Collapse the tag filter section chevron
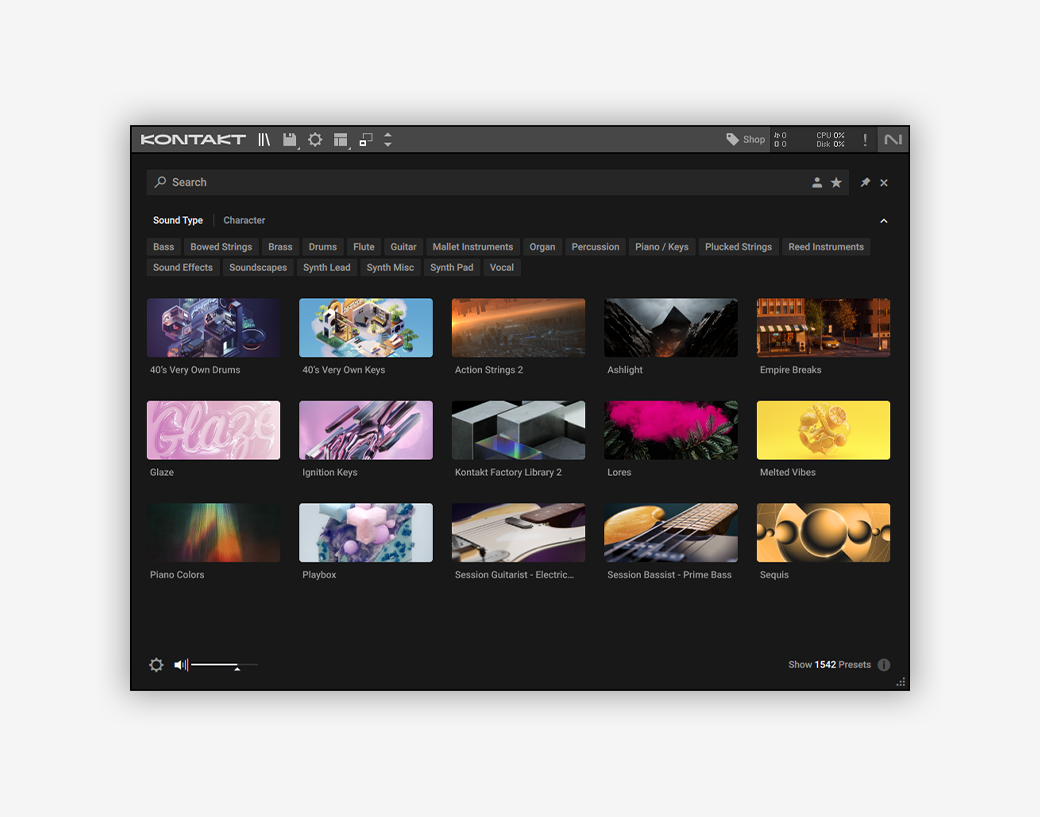 click(x=883, y=221)
